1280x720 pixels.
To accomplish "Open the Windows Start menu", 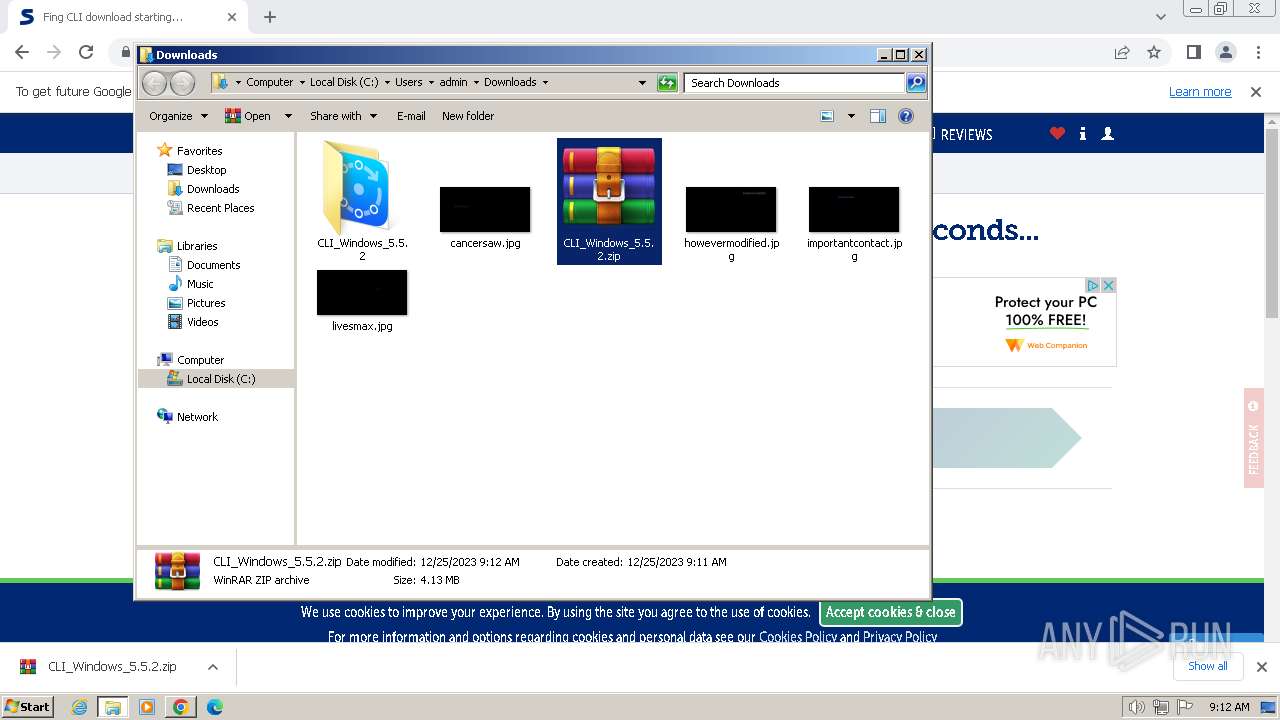I will (x=27, y=706).
